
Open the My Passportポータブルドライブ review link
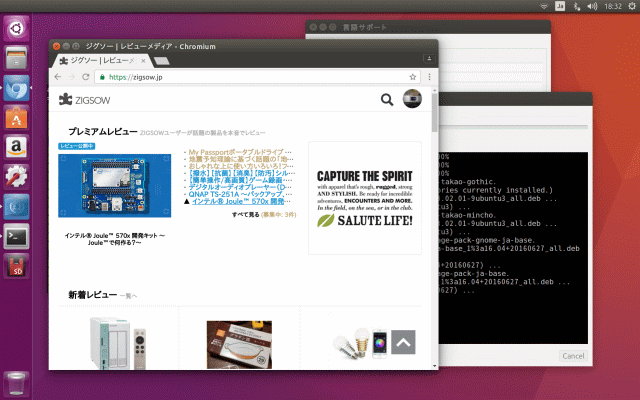240,152
